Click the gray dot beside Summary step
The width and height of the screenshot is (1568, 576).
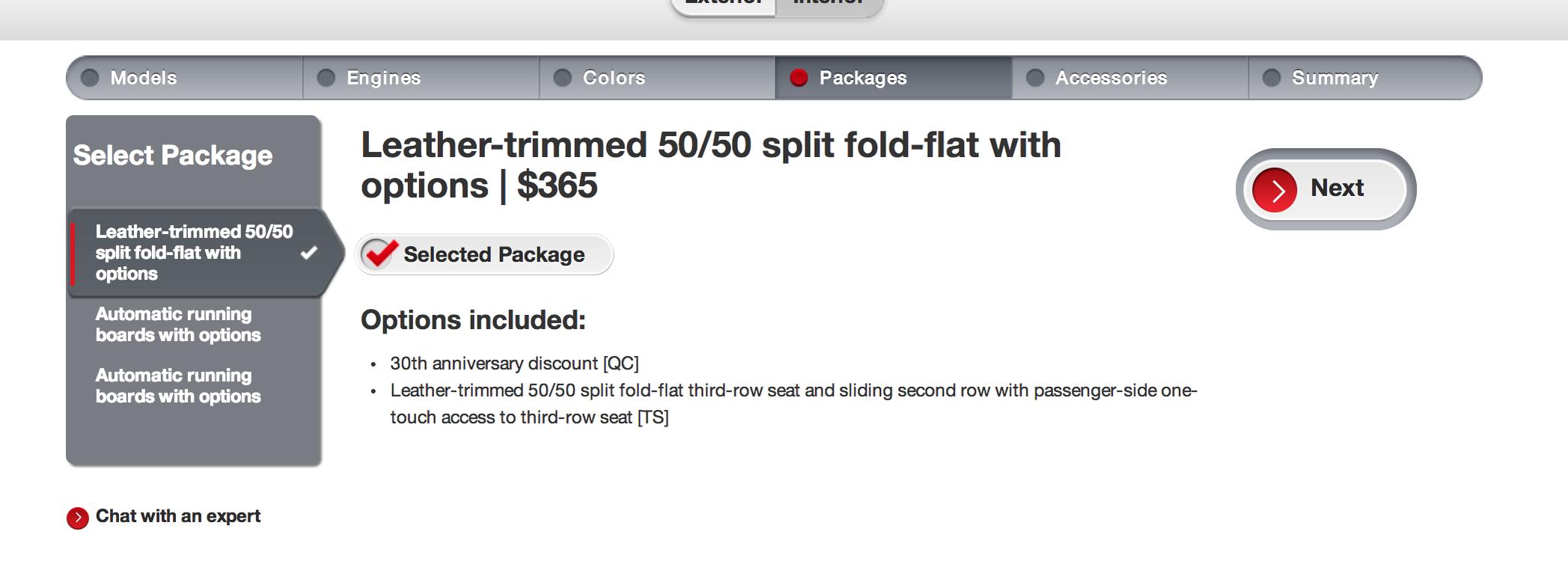(1272, 78)
